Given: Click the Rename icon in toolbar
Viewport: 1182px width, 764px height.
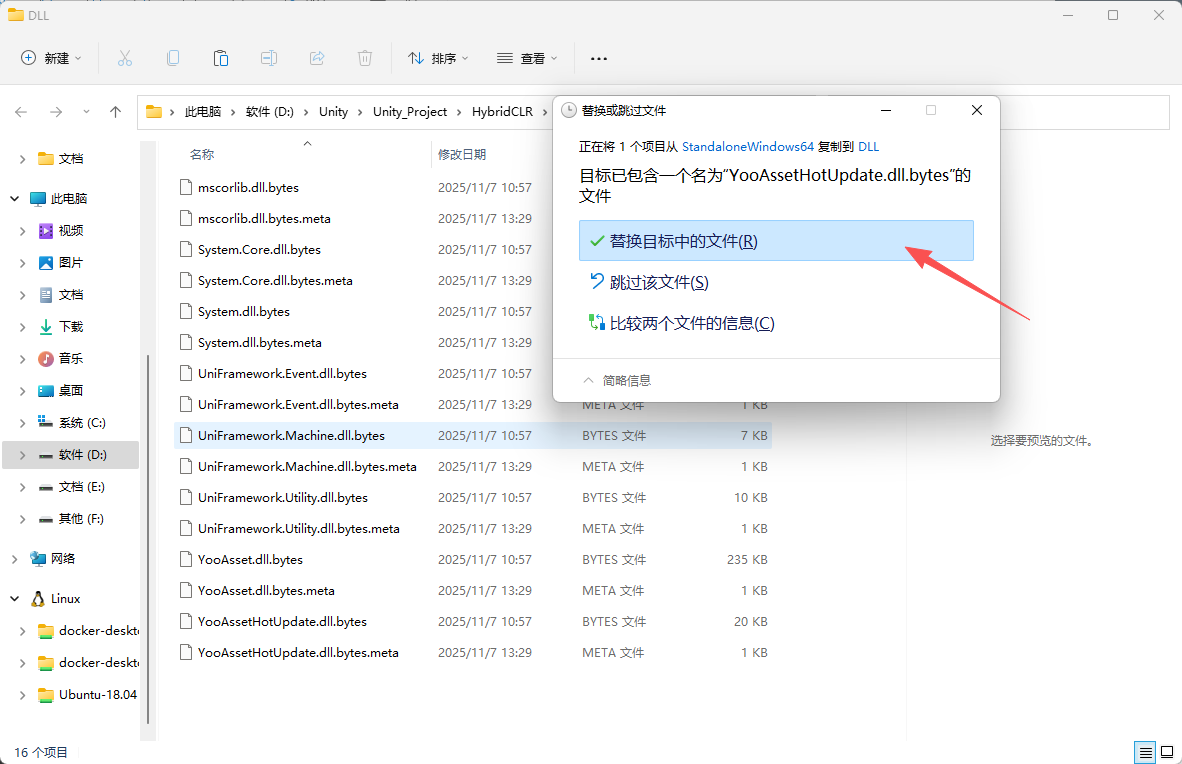Looking at the screenshot, I should (x=269, y=58).
